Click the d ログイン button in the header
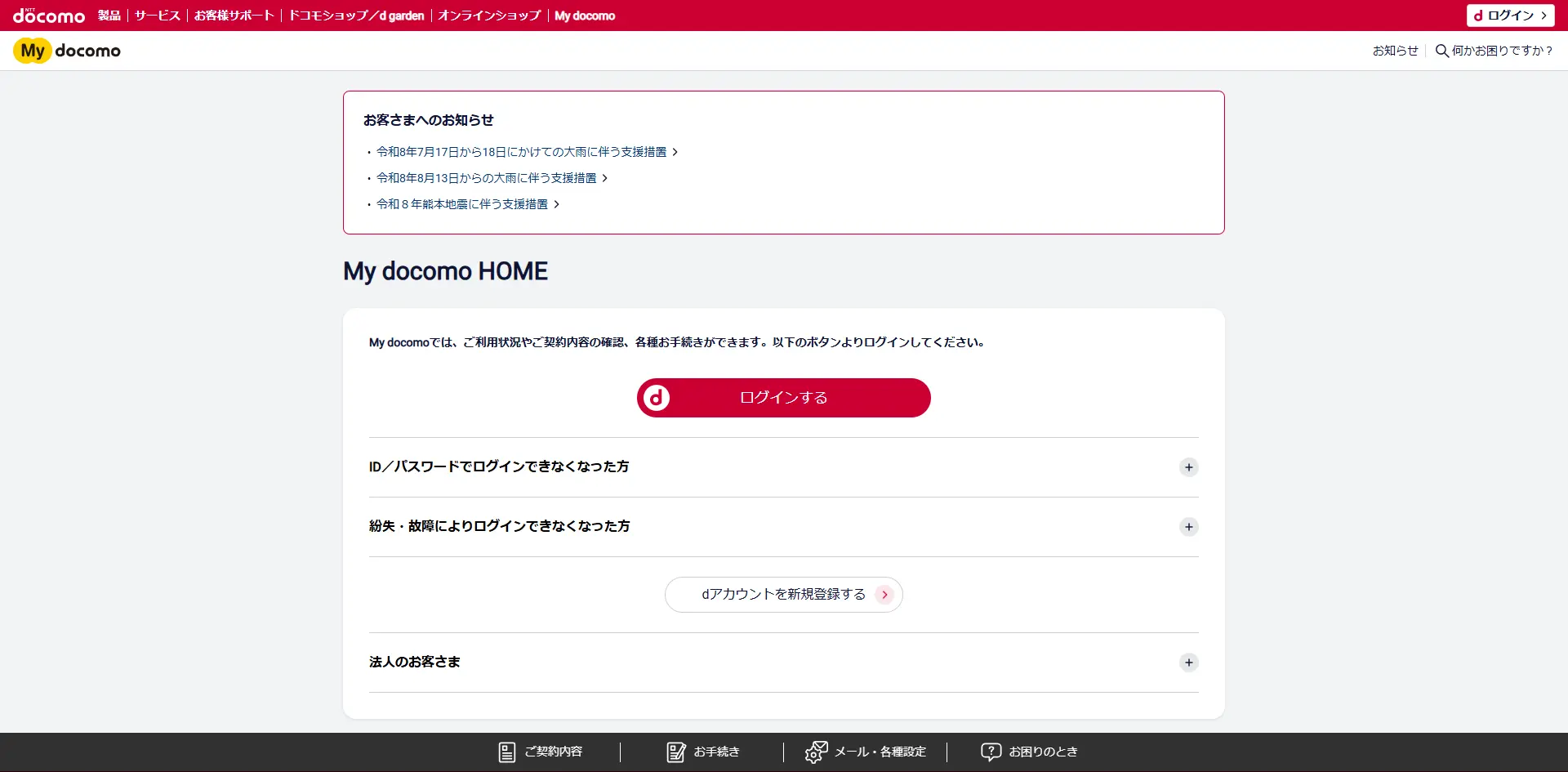1568x772 pixels. coord(1510,16)
